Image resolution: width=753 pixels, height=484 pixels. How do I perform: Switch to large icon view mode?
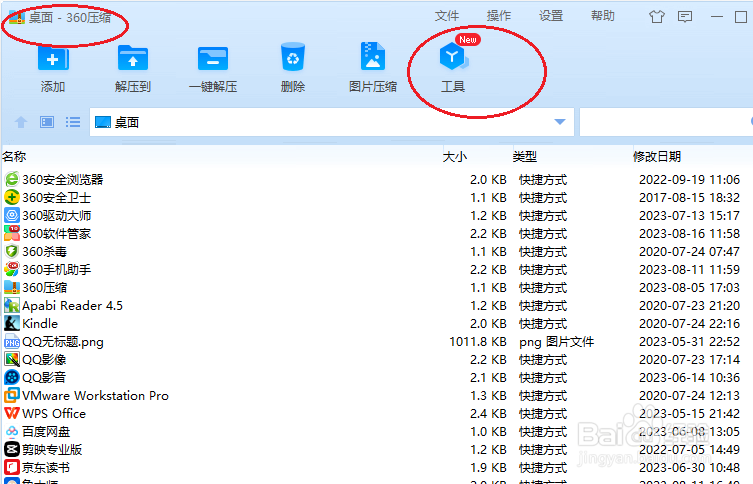point(47,122)
